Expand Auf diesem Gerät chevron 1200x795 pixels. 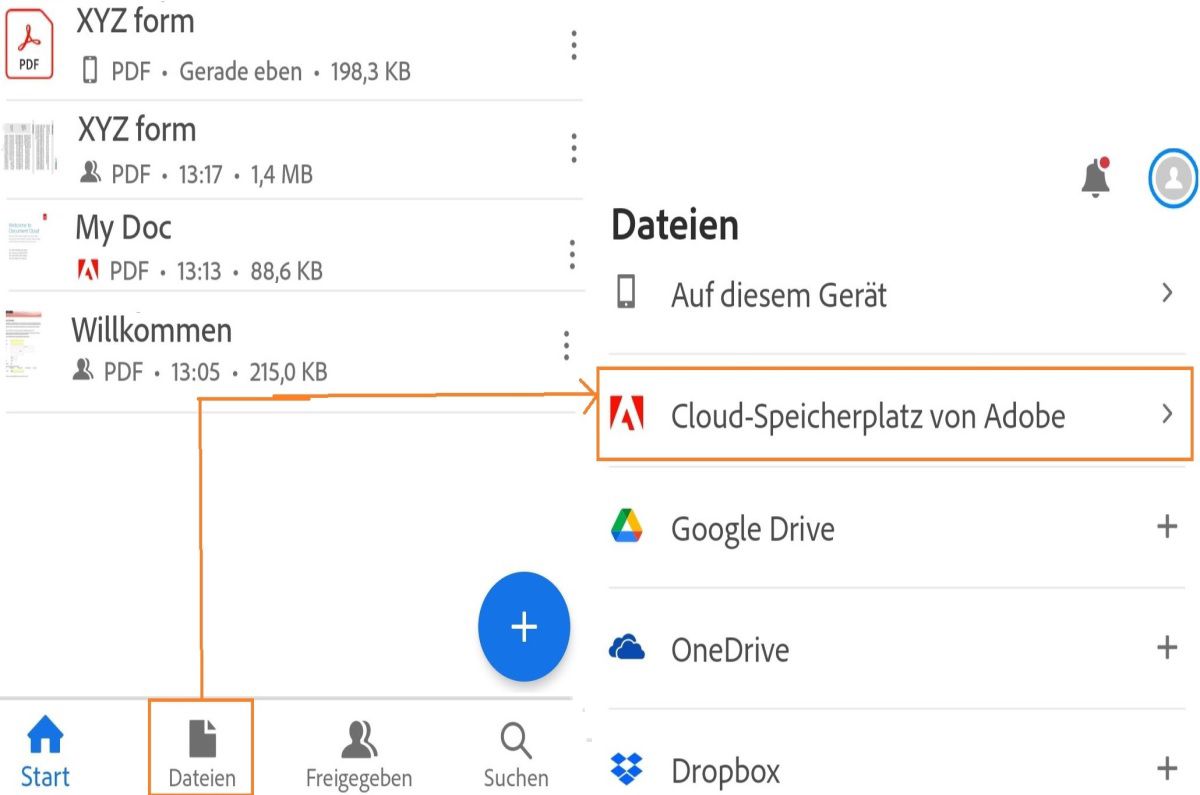(1166, 293)
